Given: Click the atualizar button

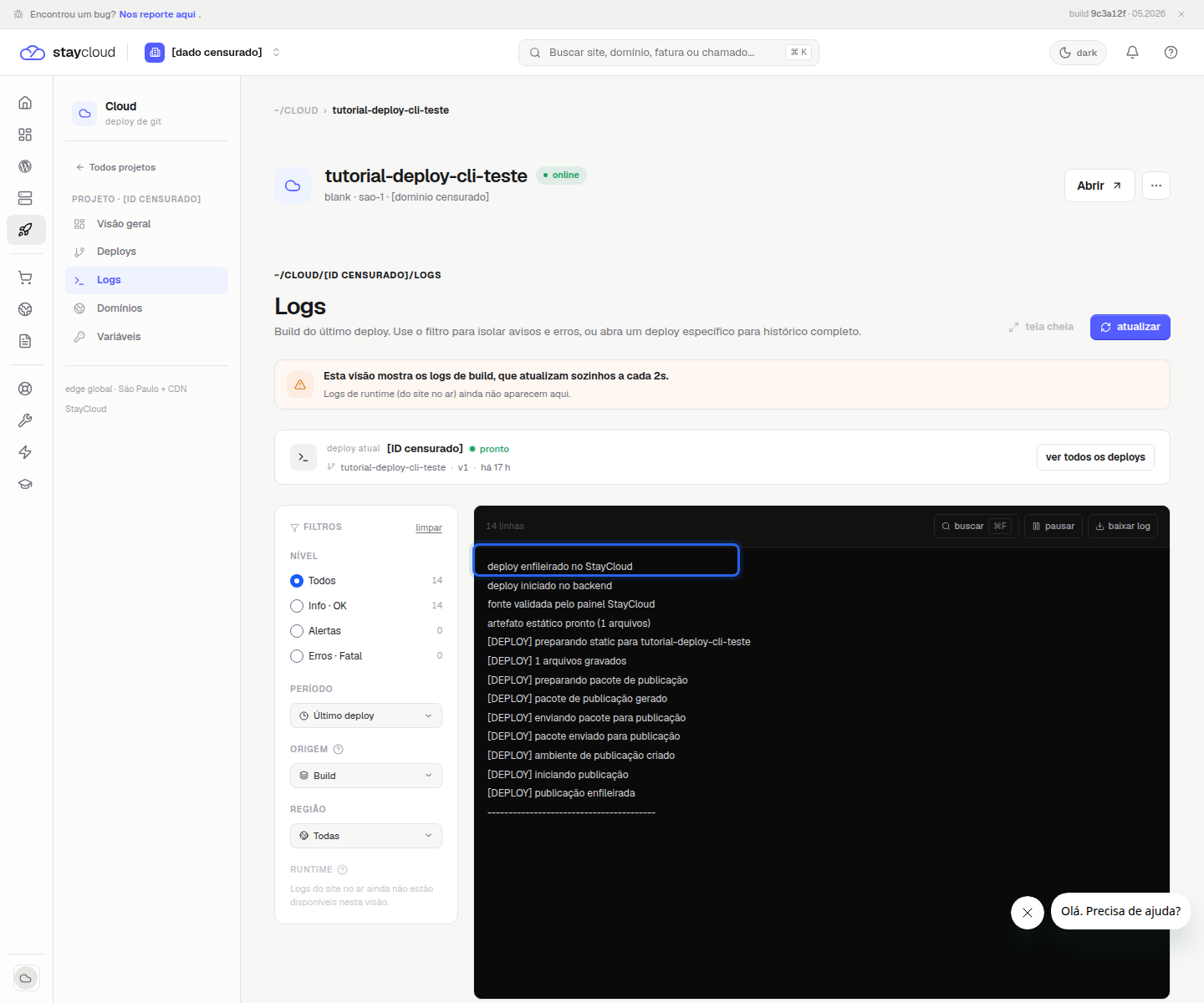Looking at the screenshot, I should (1130, 327).
